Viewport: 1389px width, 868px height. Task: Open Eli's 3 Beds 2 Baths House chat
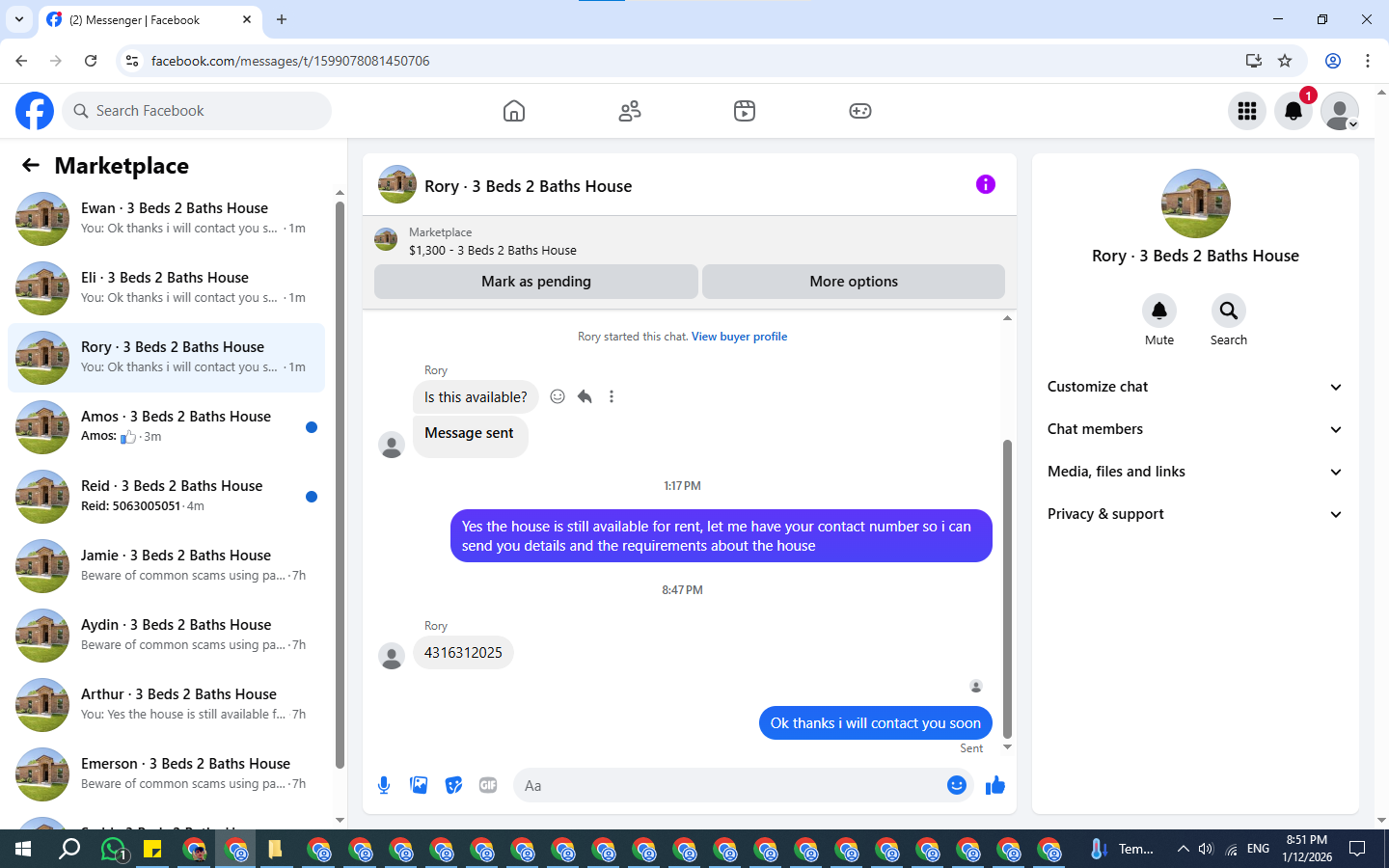tap(166, 288)
